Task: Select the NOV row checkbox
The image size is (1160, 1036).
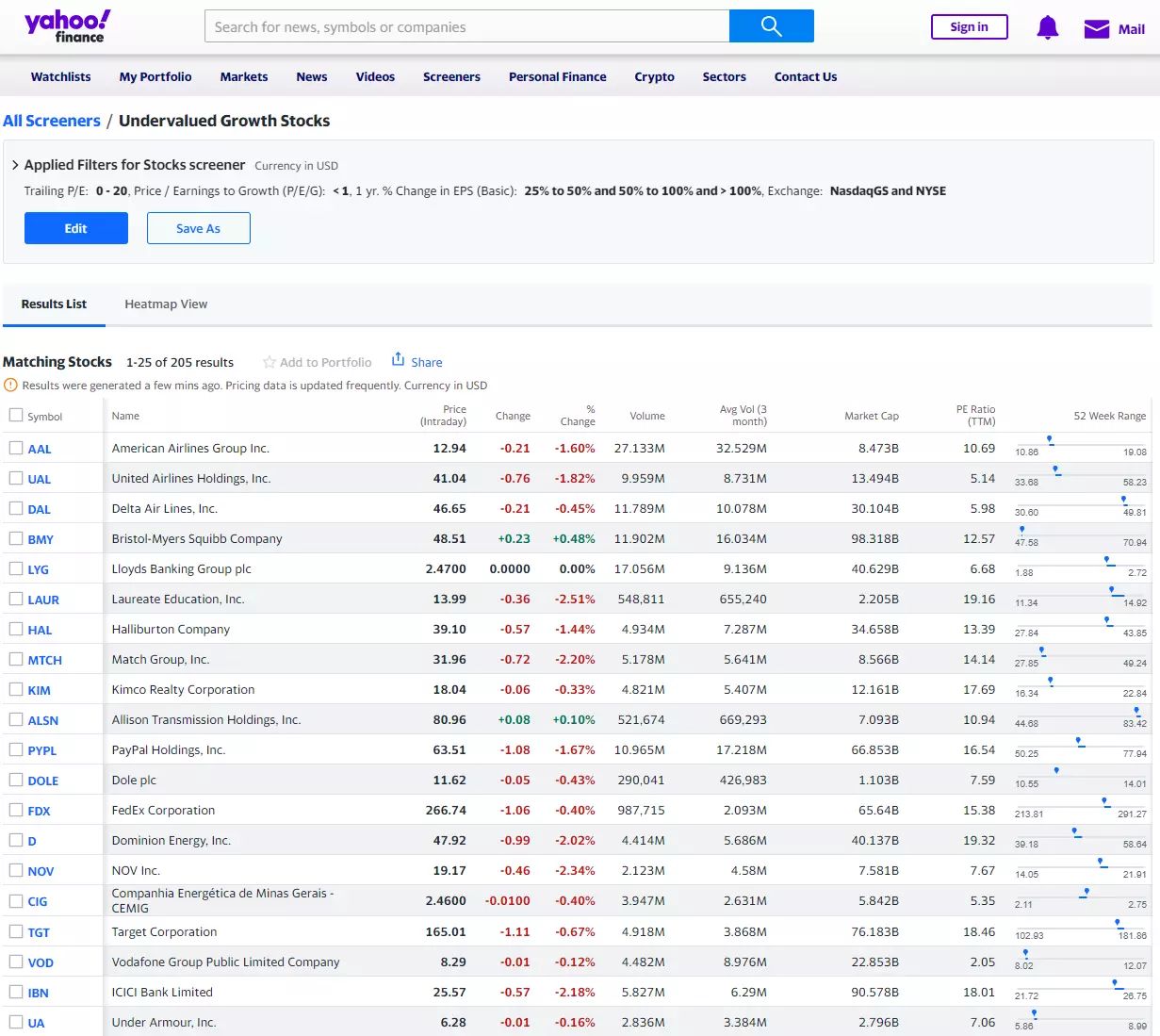Action: (x=16, y=870)
